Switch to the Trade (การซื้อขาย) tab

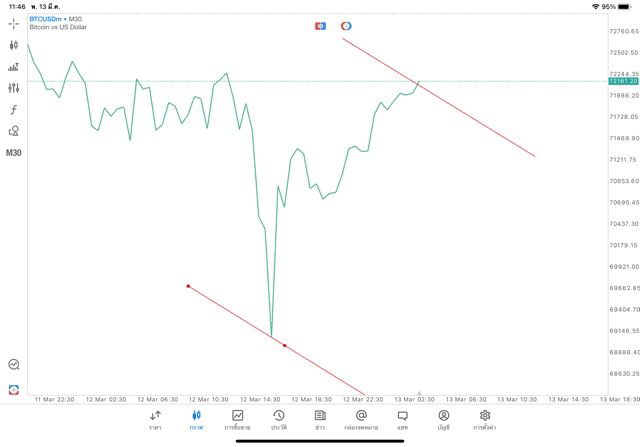coord(237,420)
